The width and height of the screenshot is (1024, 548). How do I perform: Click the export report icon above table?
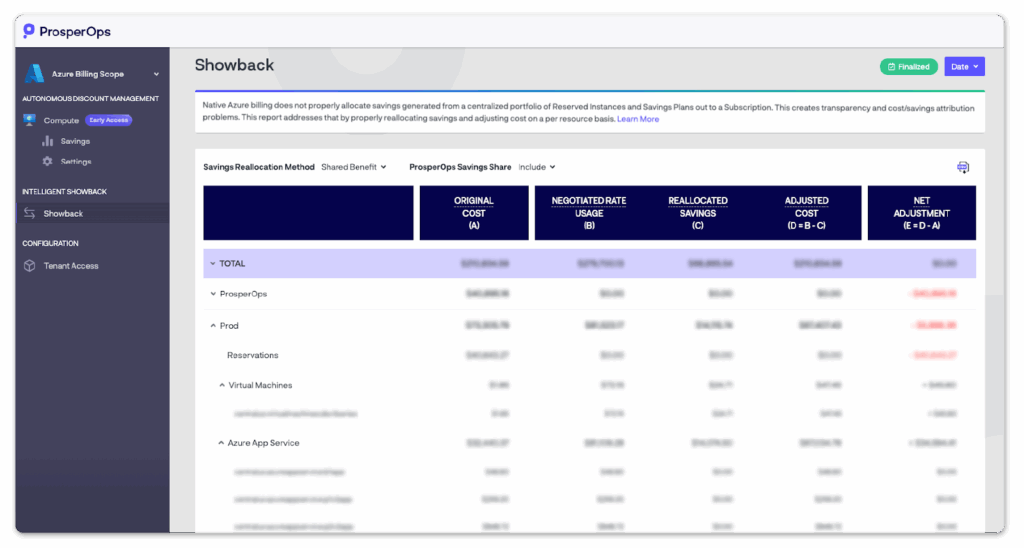tap(963, 167)
